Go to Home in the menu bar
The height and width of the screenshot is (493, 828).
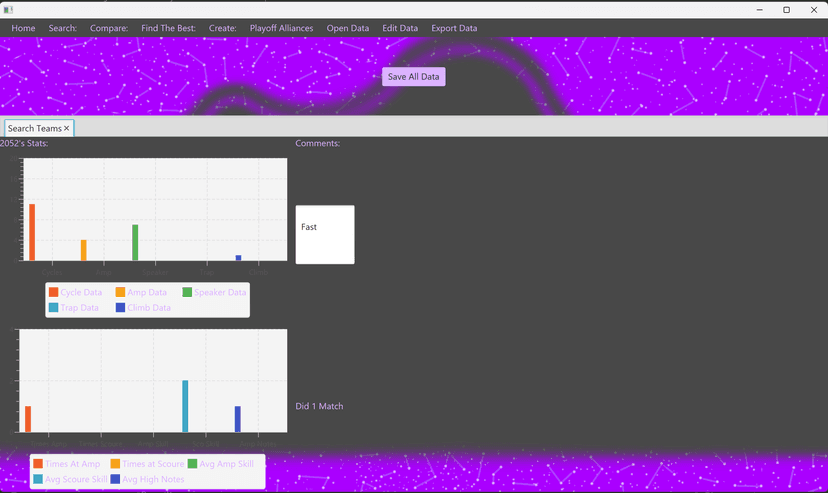23,28
